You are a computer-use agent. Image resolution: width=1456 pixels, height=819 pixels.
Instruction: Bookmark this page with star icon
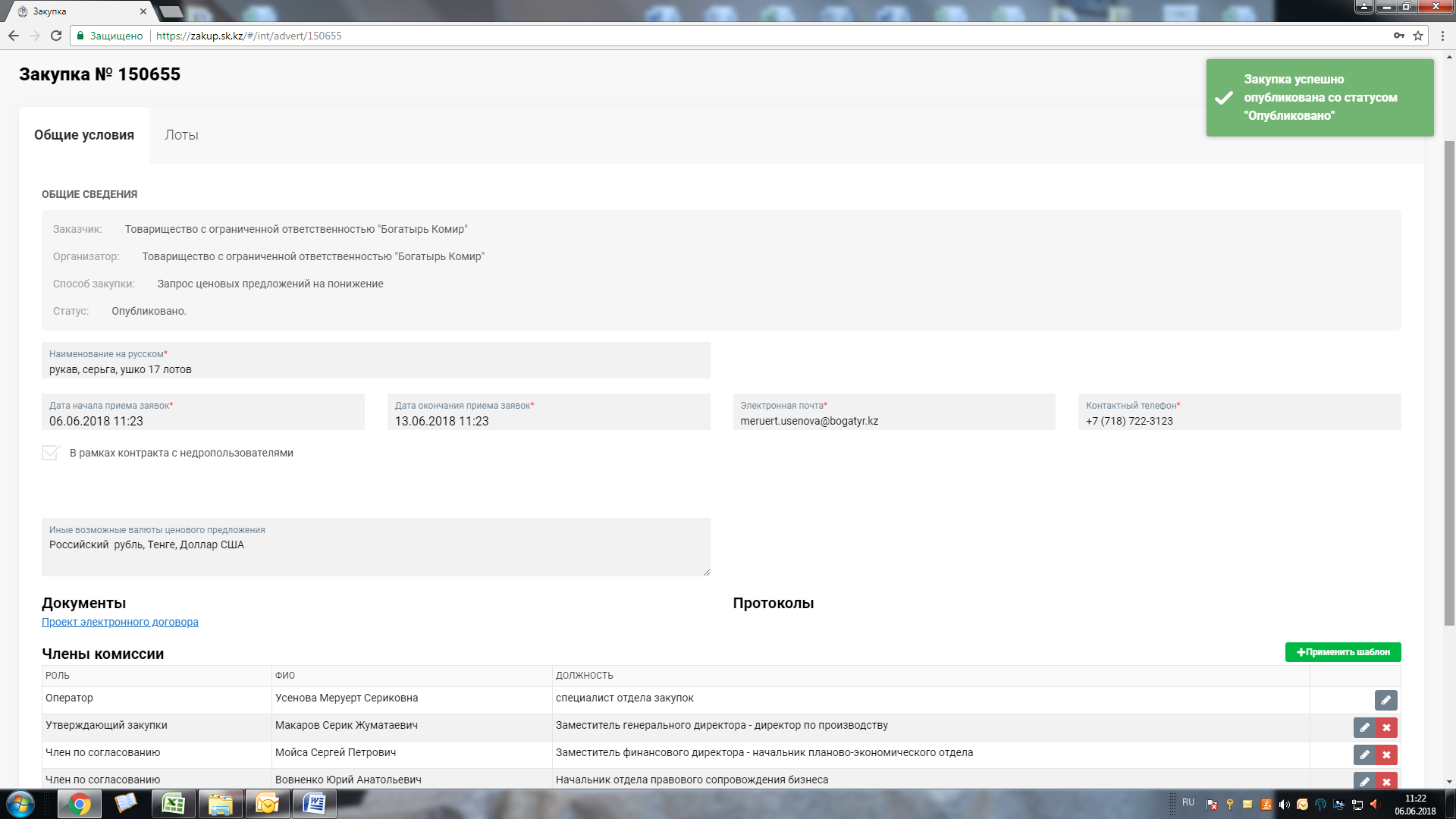(1417, 36)
